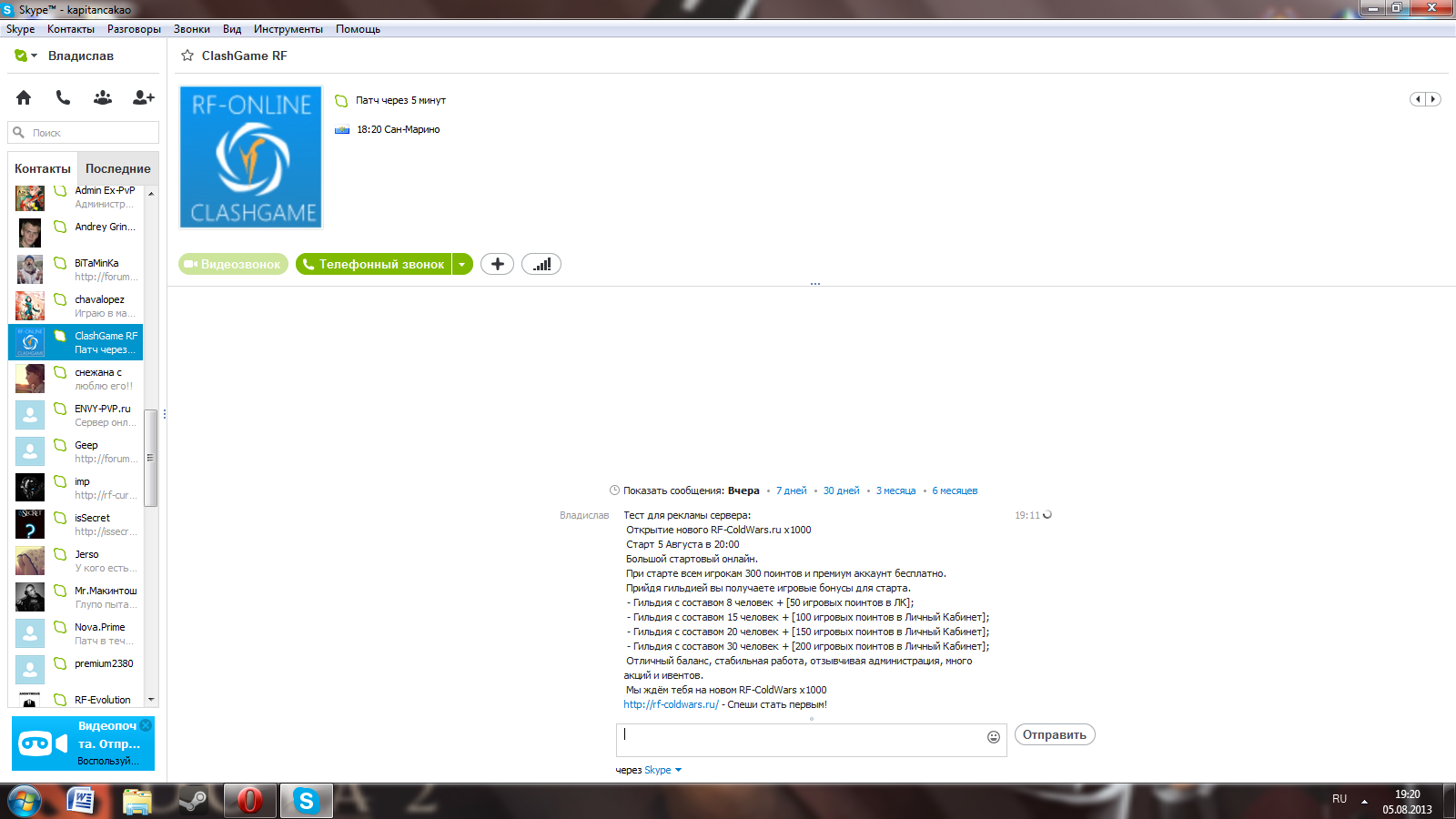
Task: Show messages from the last 7 дней
Action: point(791,490)
